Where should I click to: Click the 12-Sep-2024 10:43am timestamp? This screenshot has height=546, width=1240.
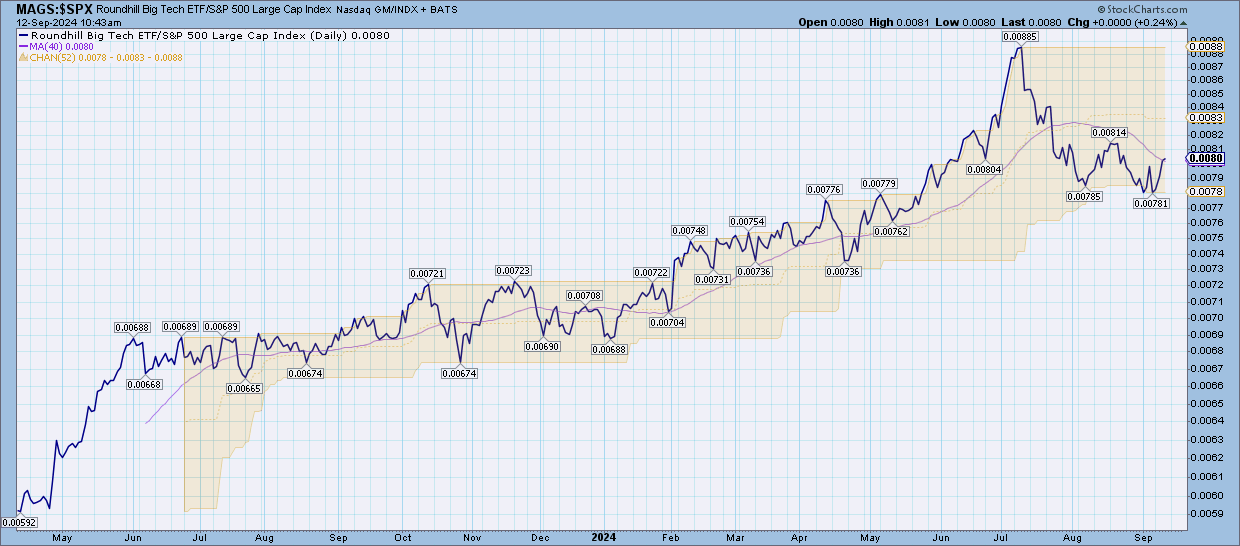pyautogui.click(x=69, y=22)
